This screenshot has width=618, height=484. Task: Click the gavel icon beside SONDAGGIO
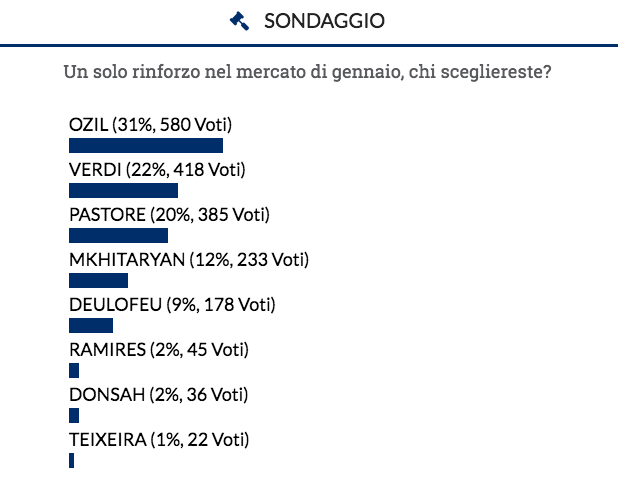[240, 20]
